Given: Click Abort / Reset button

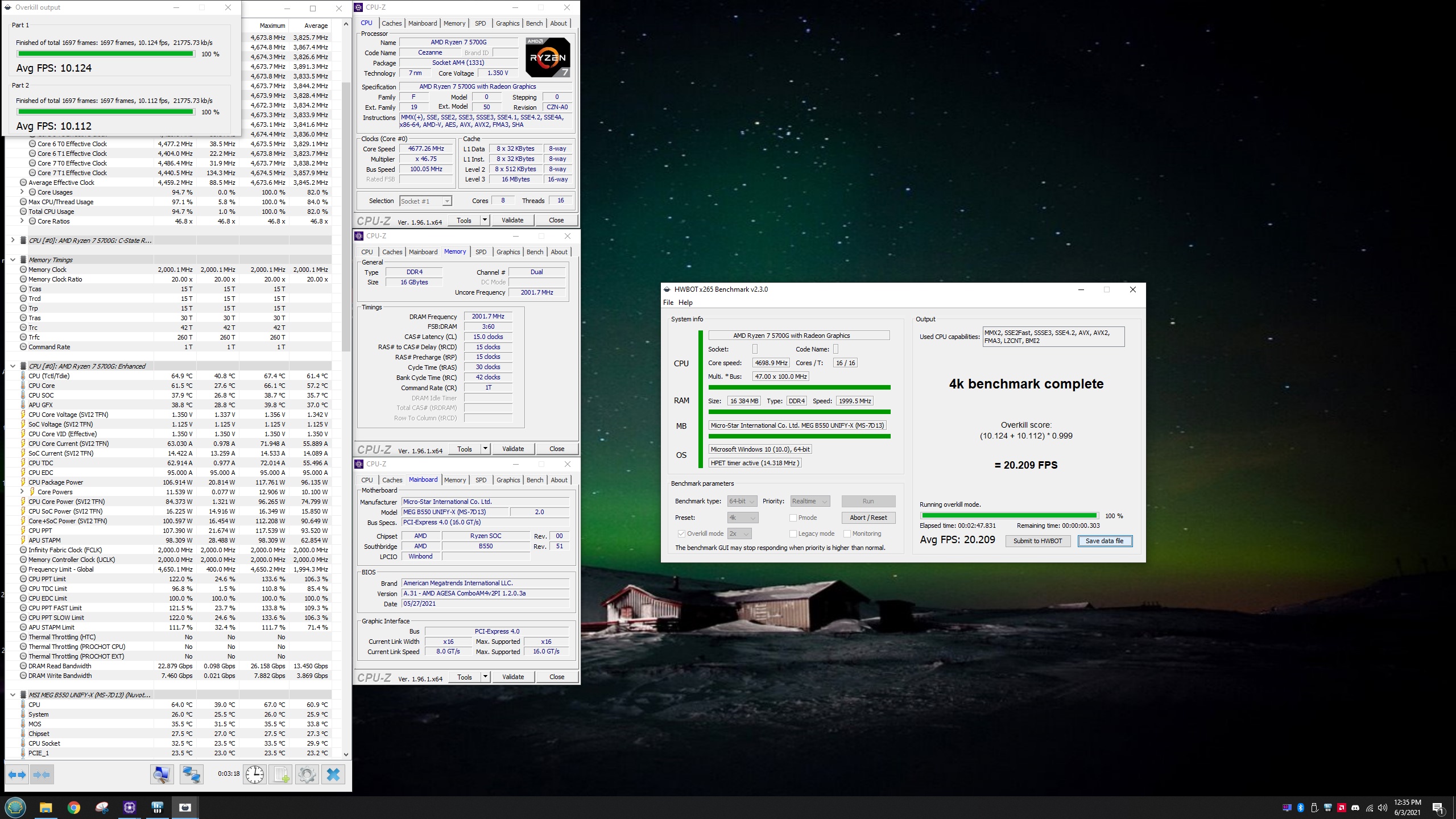Looking at the screenshot, I should tap(868, 518).
